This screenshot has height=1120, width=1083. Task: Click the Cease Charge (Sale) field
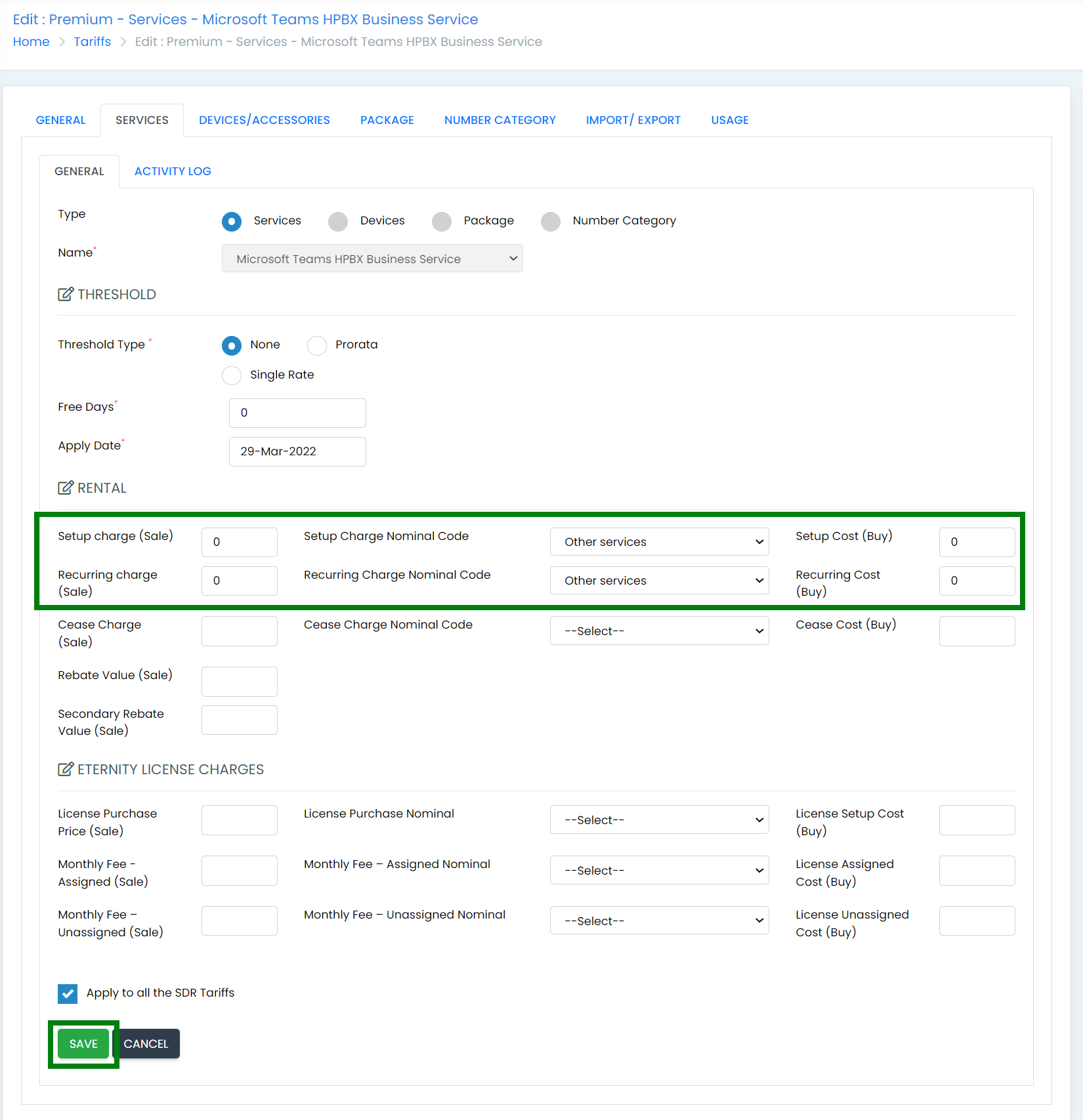(x=240, y=631)
